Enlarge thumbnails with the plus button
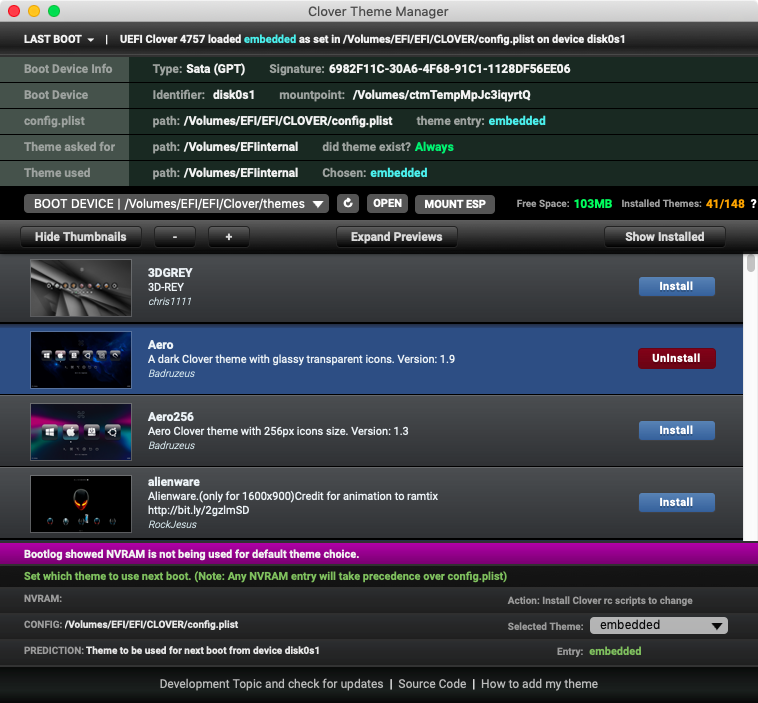 [x=229, y=237]
